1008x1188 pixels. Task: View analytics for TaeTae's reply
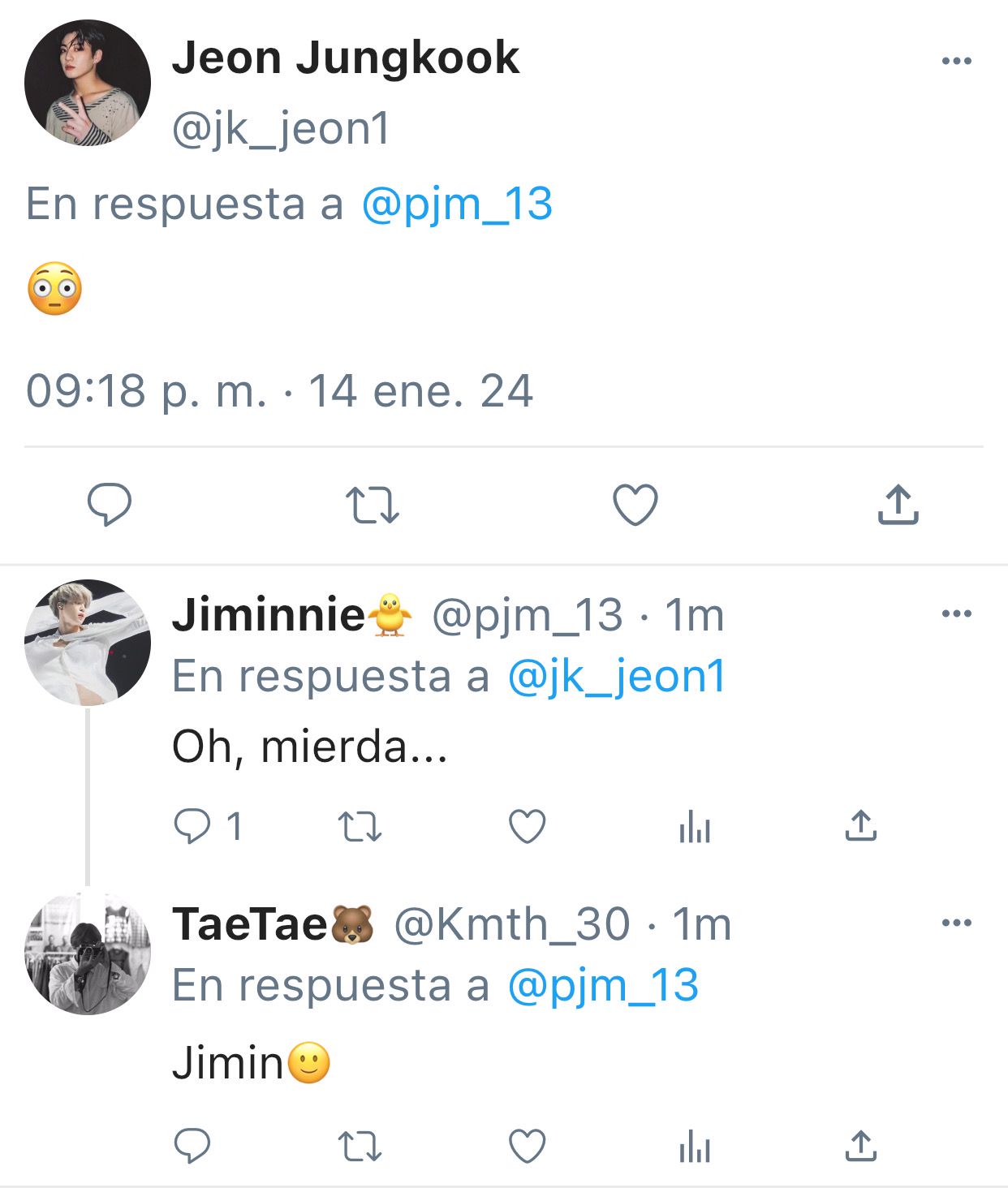coord(695,1146)
